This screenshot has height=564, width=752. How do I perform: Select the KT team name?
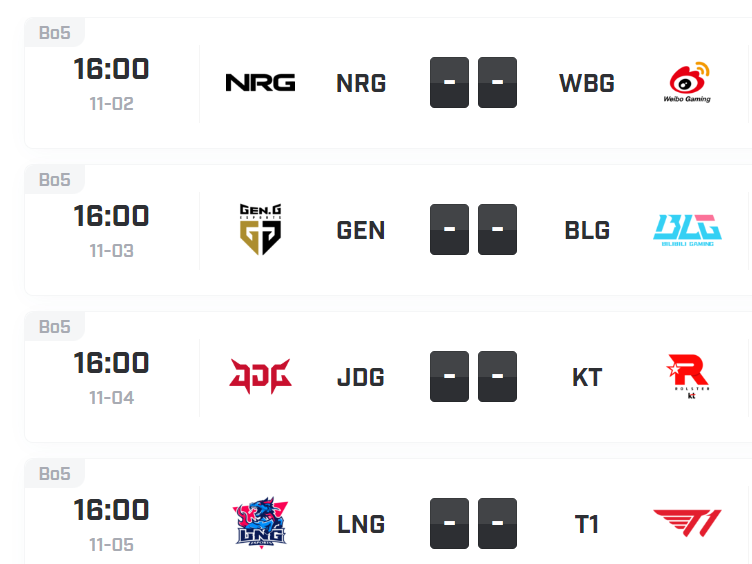587,377
